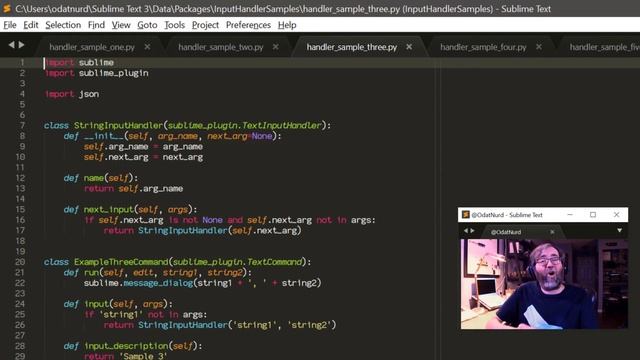The image size is (640, 360).
Task: Click the Sublime icon in @OdatNurd window
Action: click(x=465, y=214)
